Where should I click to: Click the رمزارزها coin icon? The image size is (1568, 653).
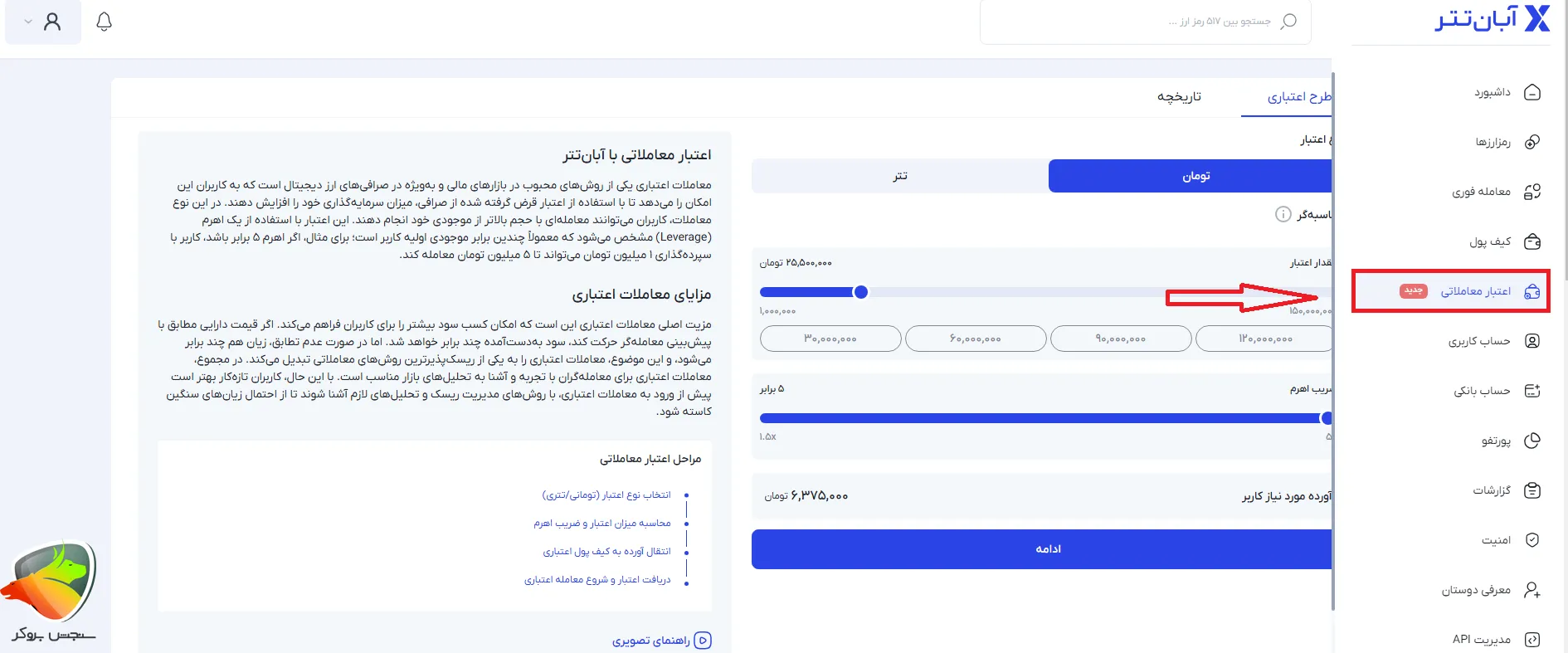tap(1532, 142)
